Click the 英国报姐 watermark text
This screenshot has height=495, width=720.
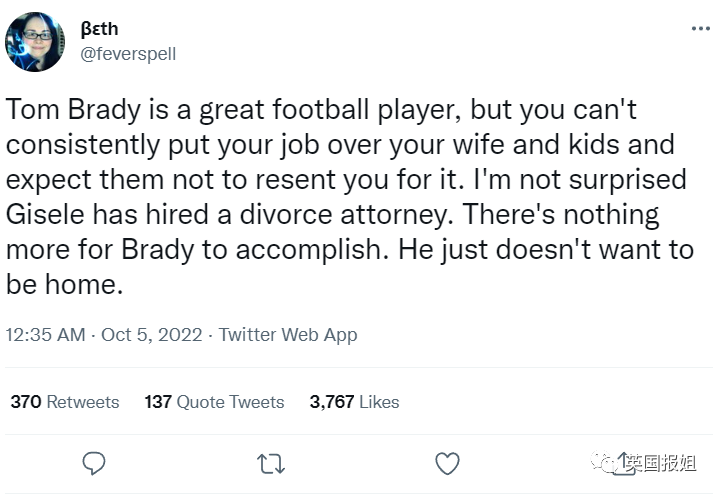(660, 462)
